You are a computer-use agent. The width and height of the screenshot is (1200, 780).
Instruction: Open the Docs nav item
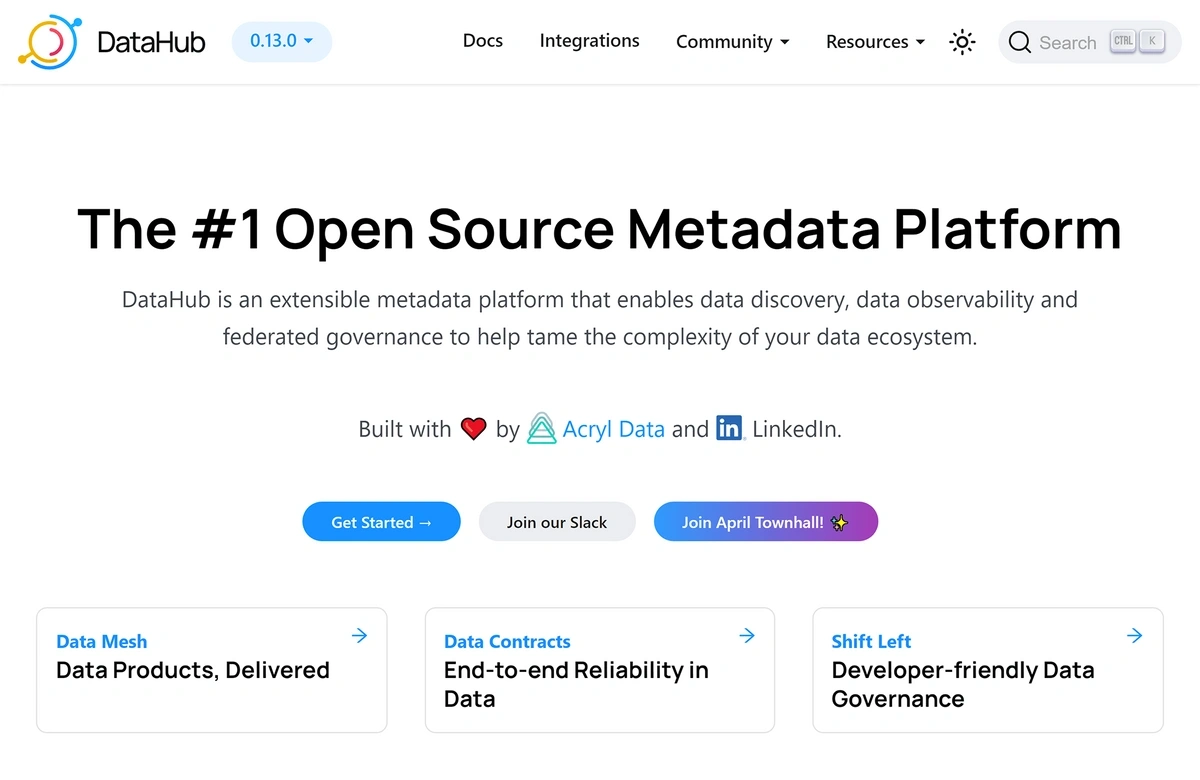click(x=483, y=41)
